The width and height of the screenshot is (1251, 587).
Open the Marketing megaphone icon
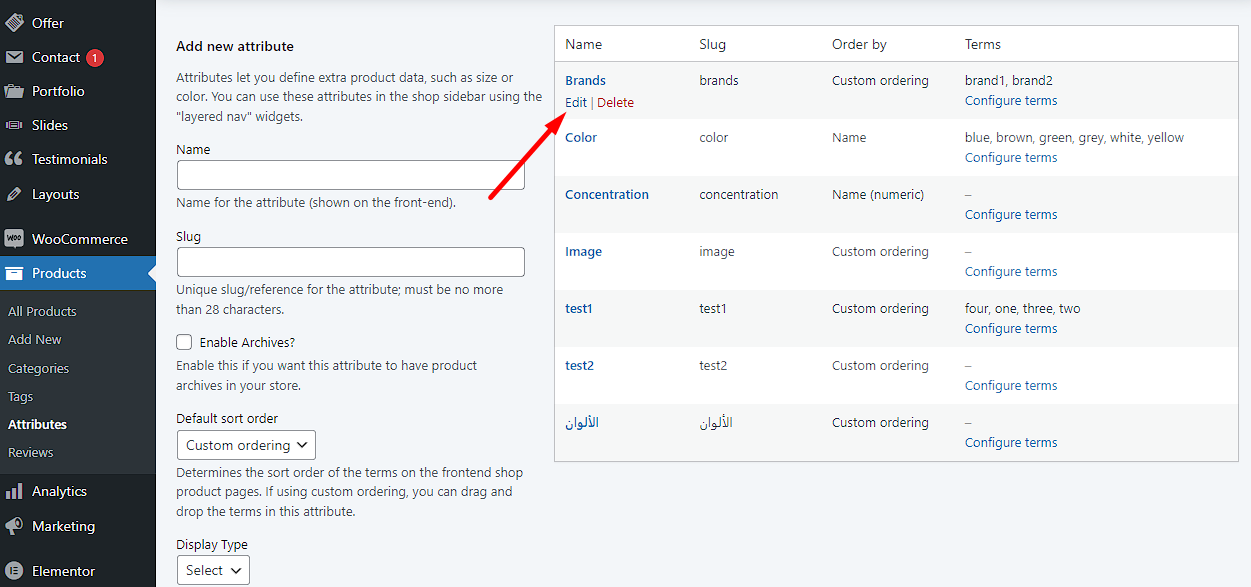pyautogui.click(x=14, y=526)
